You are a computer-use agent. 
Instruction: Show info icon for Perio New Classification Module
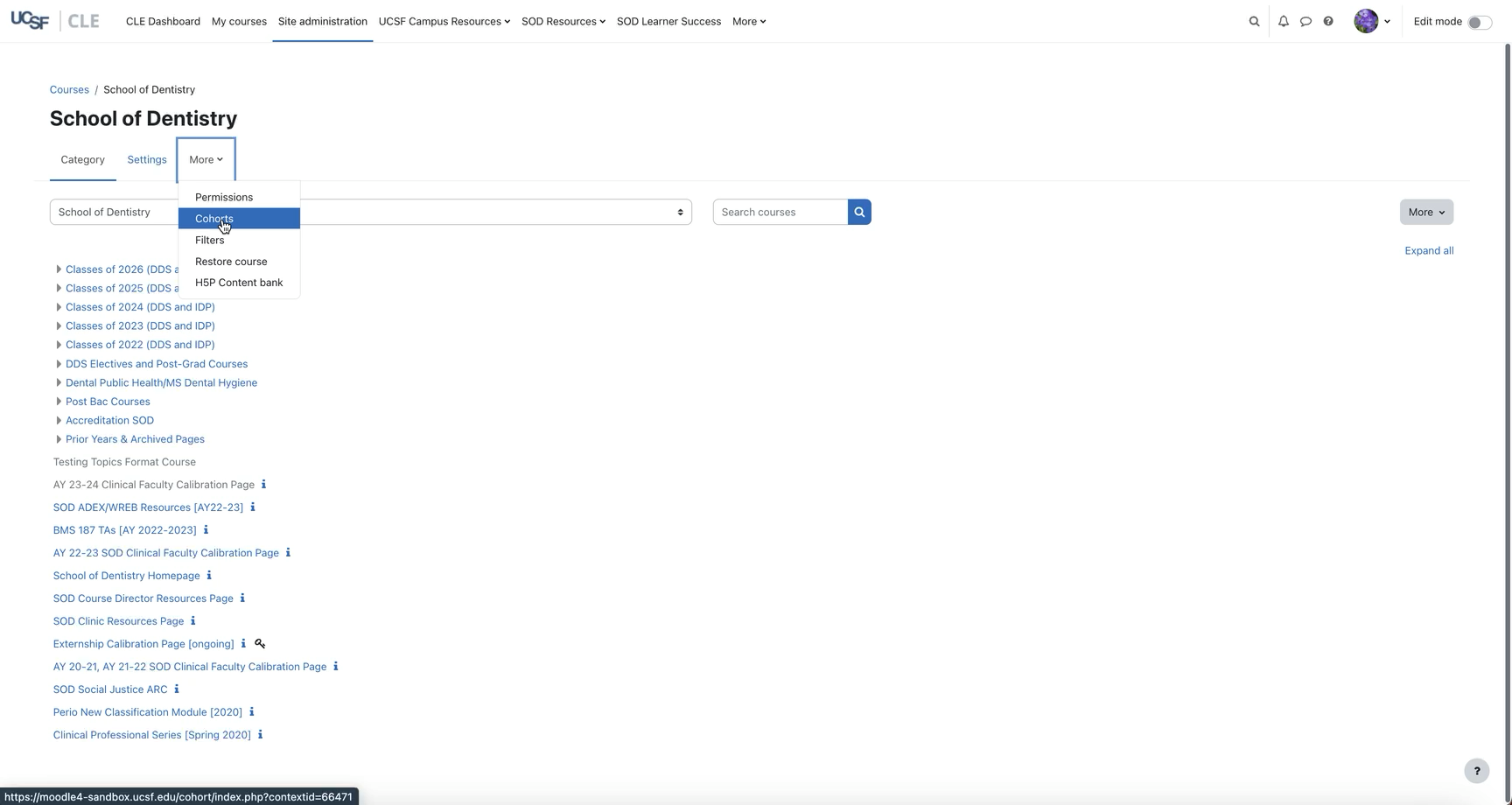click(252, 711)
